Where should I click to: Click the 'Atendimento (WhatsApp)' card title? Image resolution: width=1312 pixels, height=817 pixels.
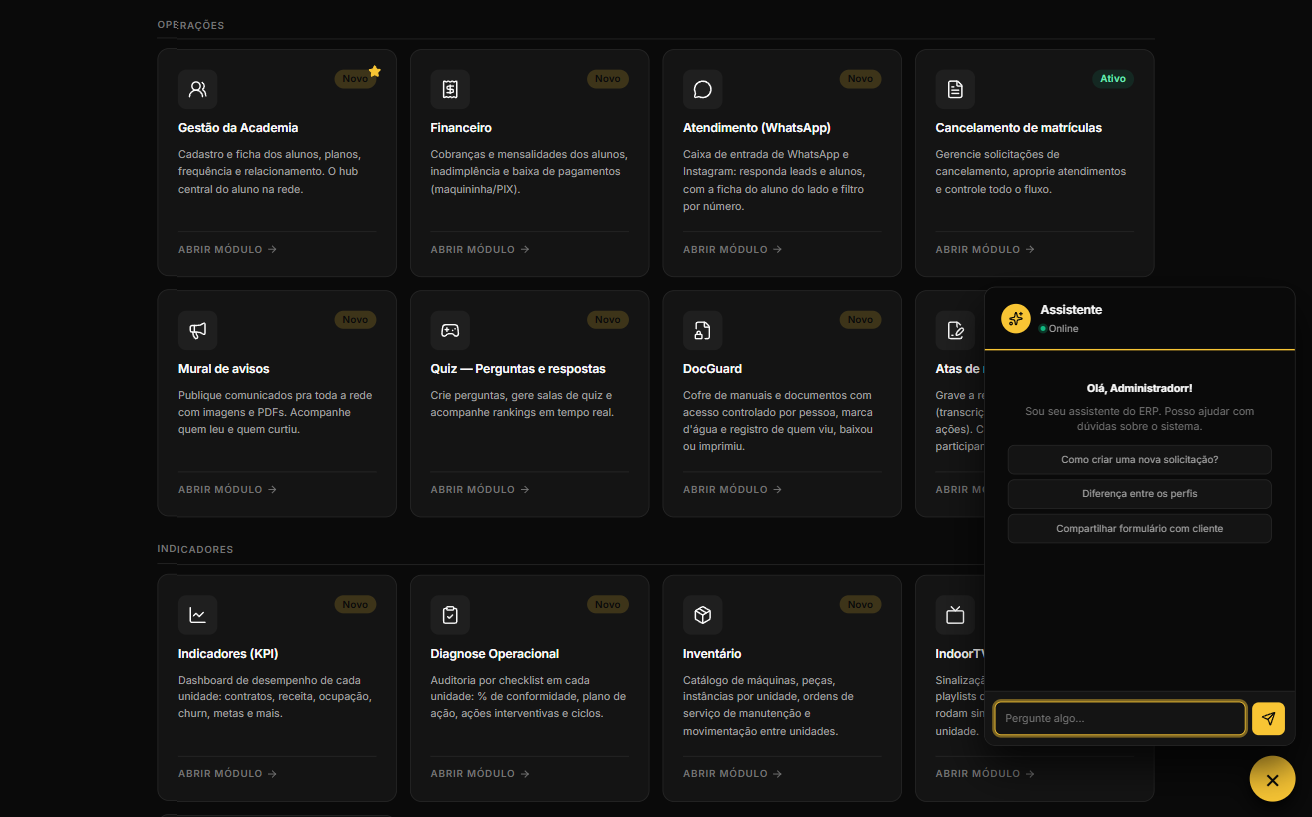757,128
